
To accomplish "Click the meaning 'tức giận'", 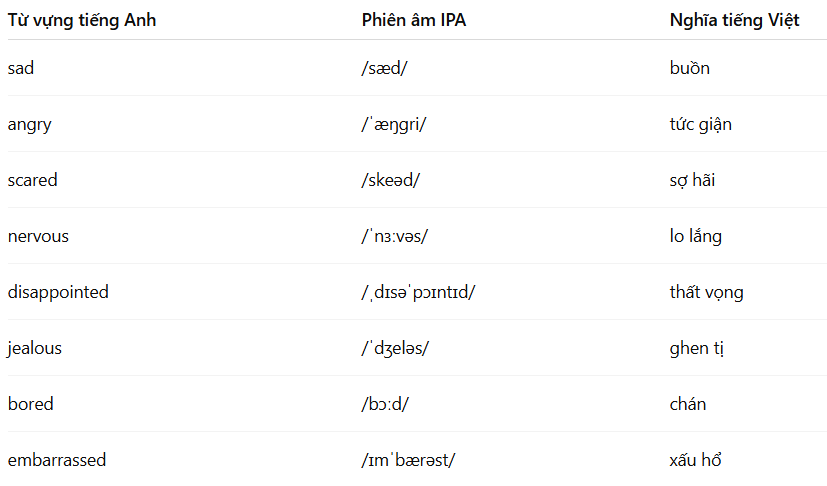I will click(700, 125).
